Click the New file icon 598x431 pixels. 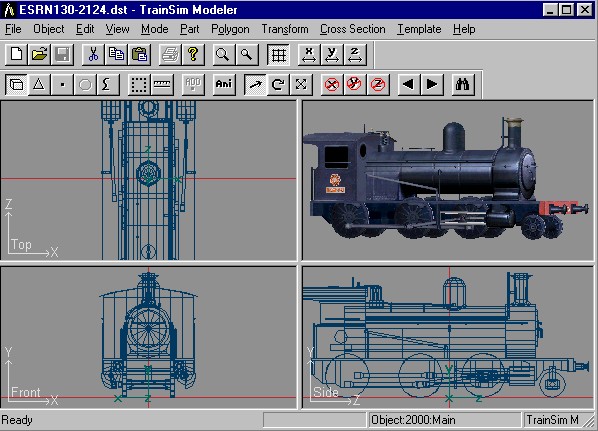[16, 55]
